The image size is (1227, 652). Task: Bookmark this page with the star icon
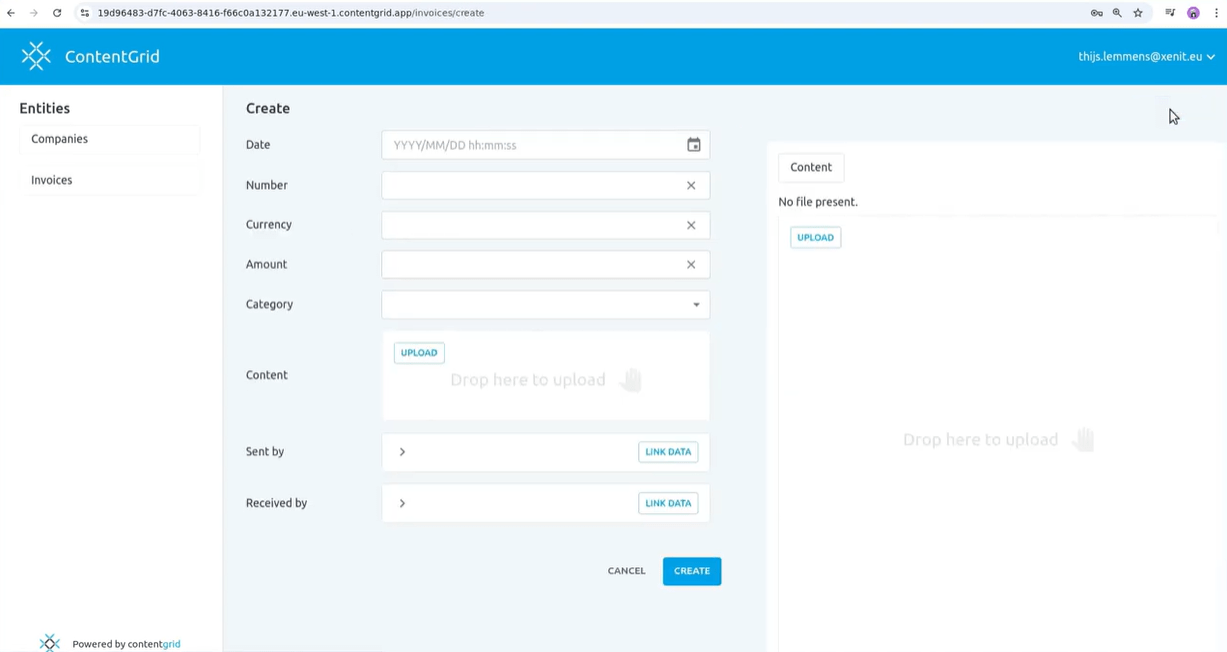point(1138,13)
